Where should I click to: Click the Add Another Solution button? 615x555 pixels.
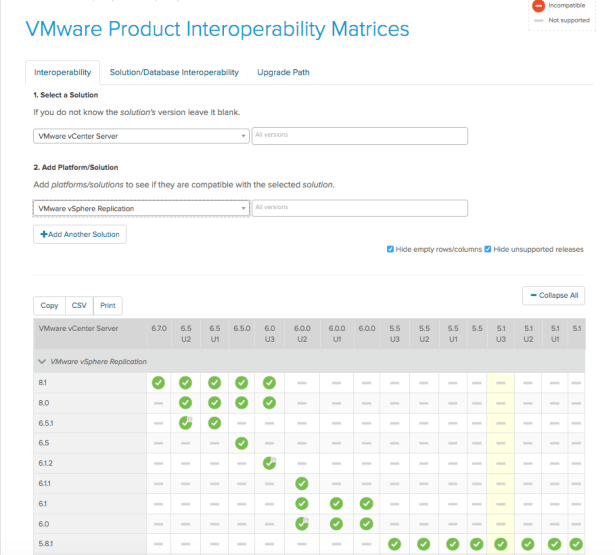(x=80, y=234)
